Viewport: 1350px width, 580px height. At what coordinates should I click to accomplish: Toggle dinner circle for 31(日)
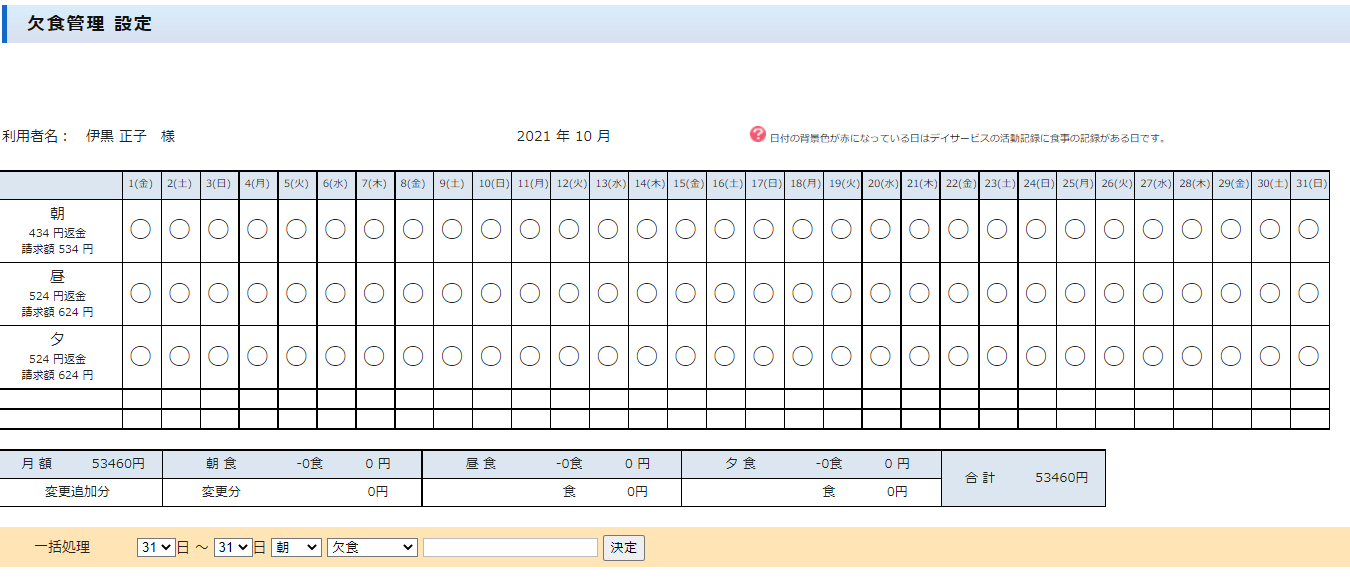[1308, 356]
